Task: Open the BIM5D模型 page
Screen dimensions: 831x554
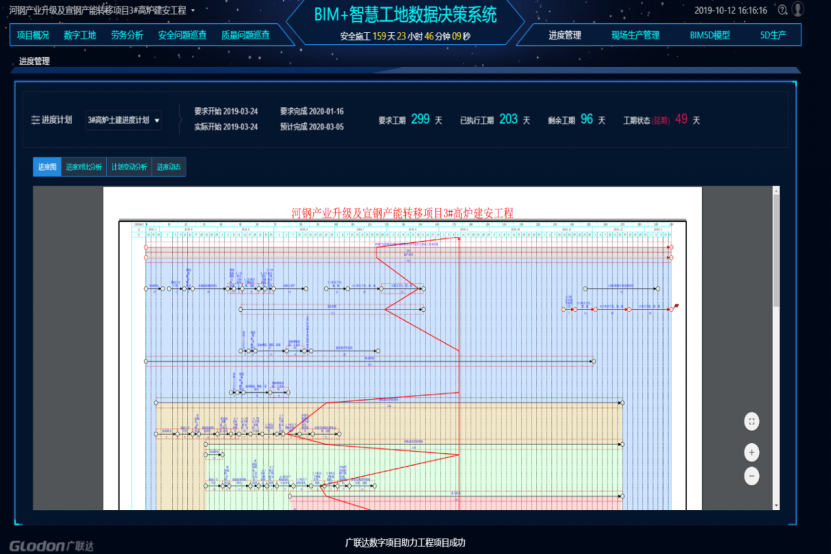Action: pyautogui.click(x=710, y=35)
